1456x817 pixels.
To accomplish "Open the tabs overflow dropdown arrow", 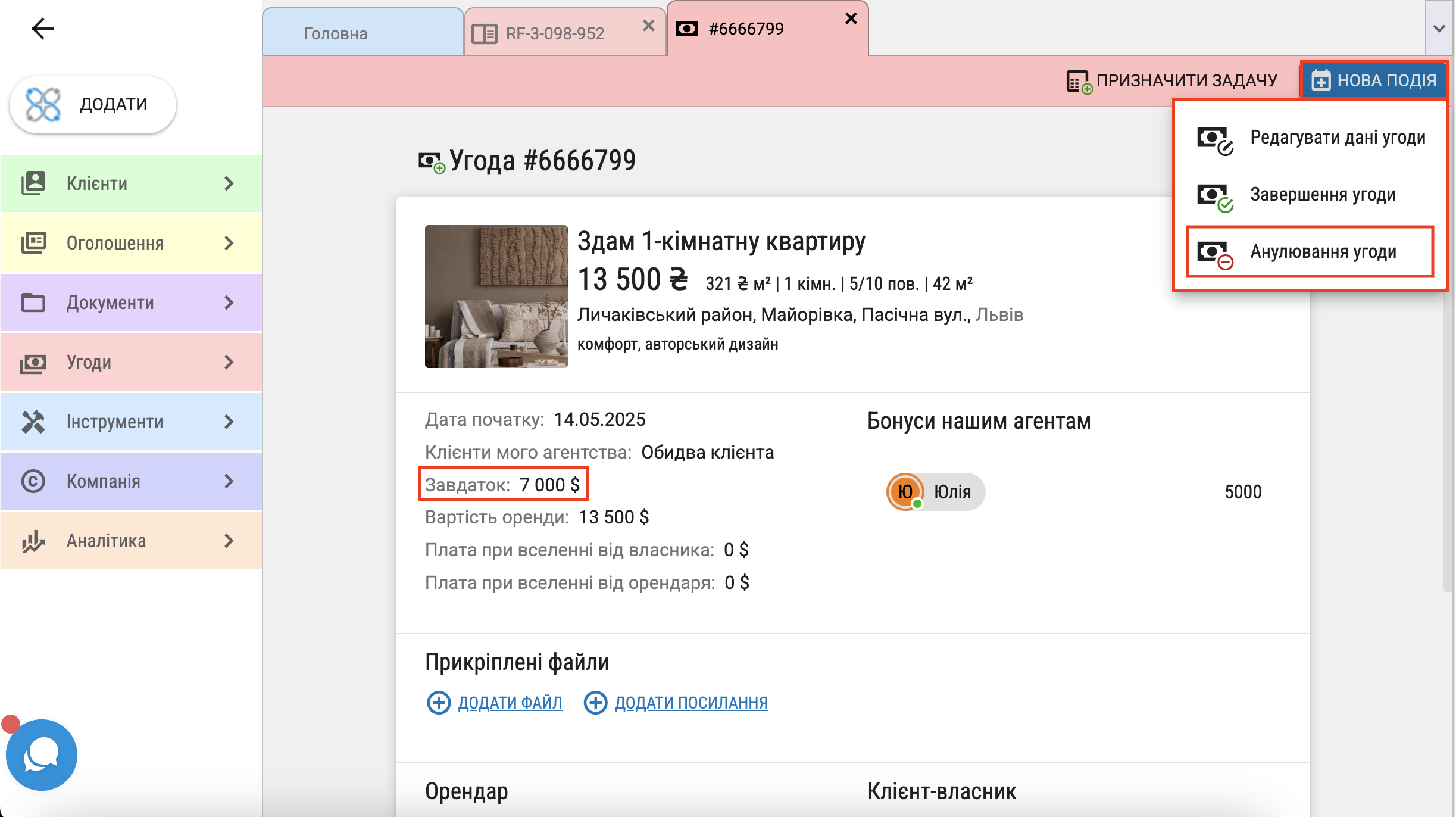I will point(1439,29).
